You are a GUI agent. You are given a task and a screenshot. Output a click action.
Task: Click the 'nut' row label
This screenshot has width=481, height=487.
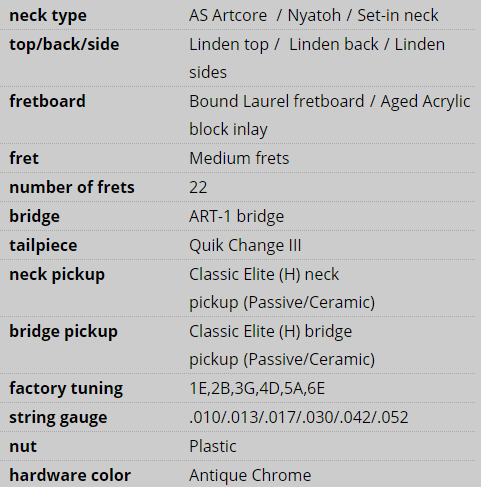[23, 447]
